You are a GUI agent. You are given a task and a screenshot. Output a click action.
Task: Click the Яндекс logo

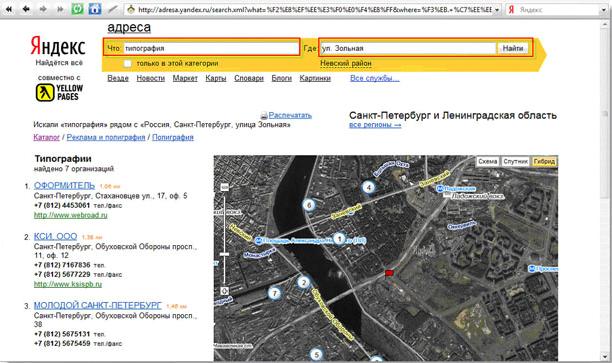[58, 46]
